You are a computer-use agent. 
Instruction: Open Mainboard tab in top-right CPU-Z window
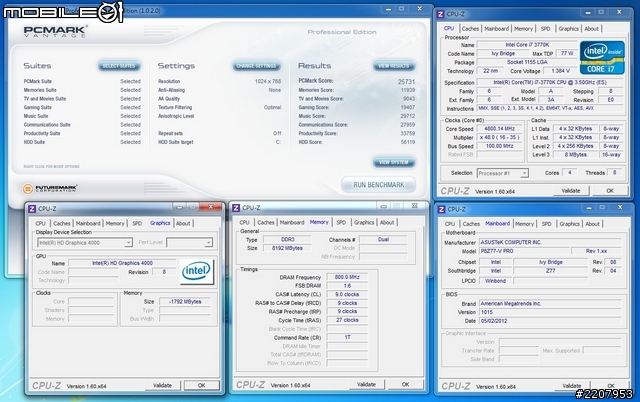[496, 29]
